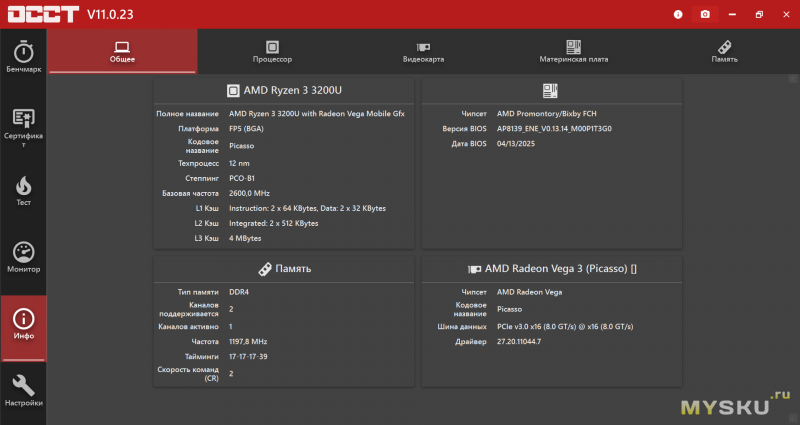Click the CPU icon next to AMD Ryzen 3 3200U
The width and height of the screenshot is (800, 425).
point(233,91)
